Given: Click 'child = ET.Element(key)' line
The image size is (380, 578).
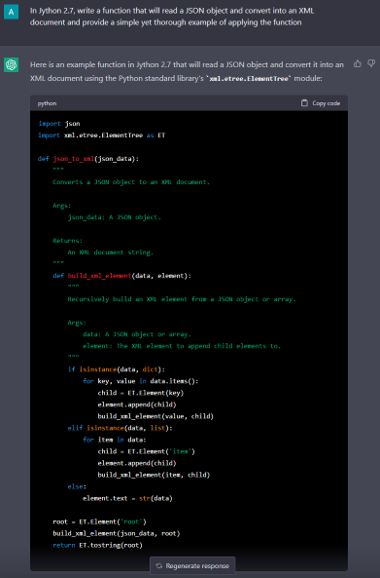Looking at the screenshot, I should pos(140,393).
